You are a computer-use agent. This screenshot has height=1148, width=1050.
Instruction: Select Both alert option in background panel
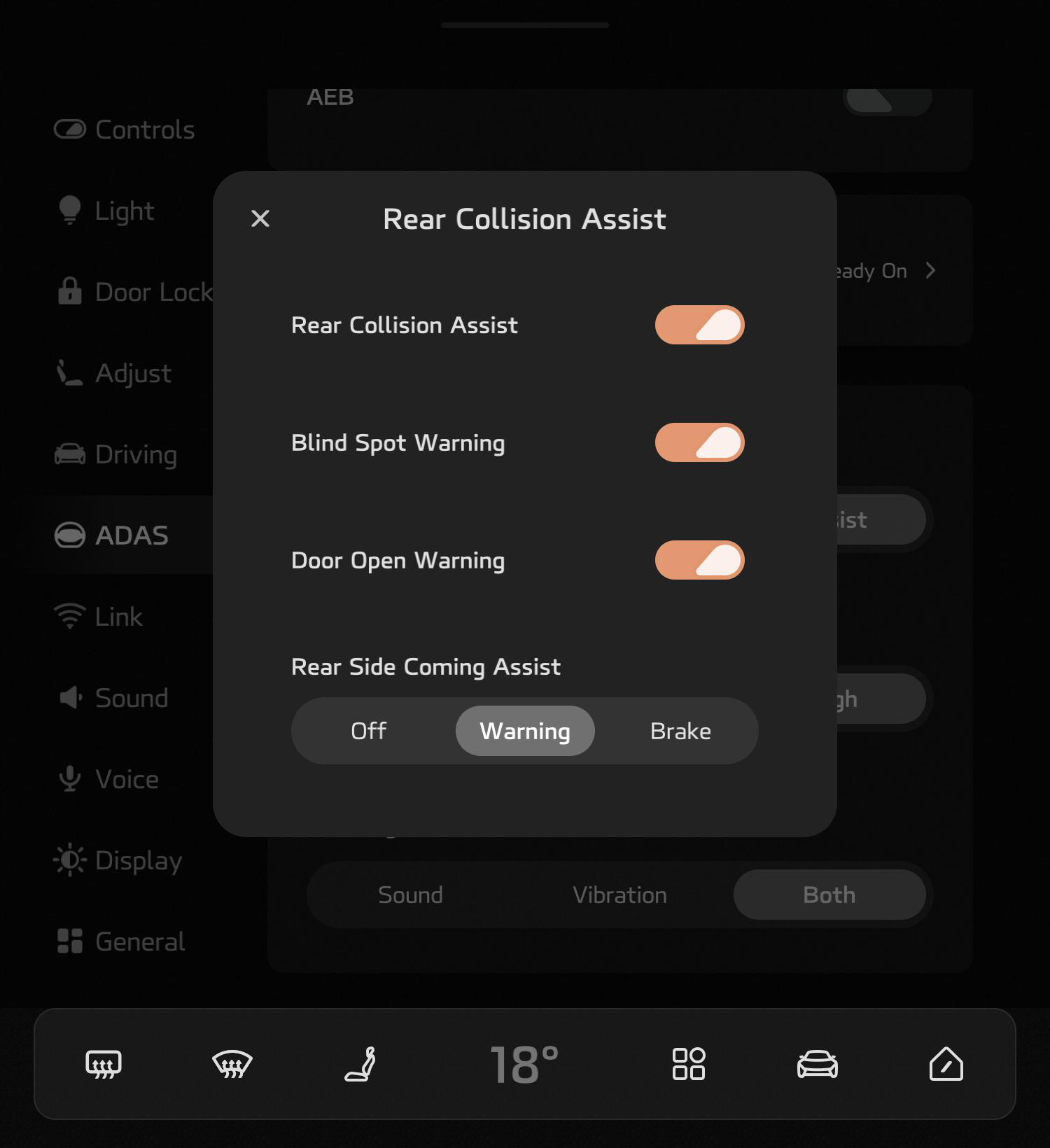pos(829,895)
